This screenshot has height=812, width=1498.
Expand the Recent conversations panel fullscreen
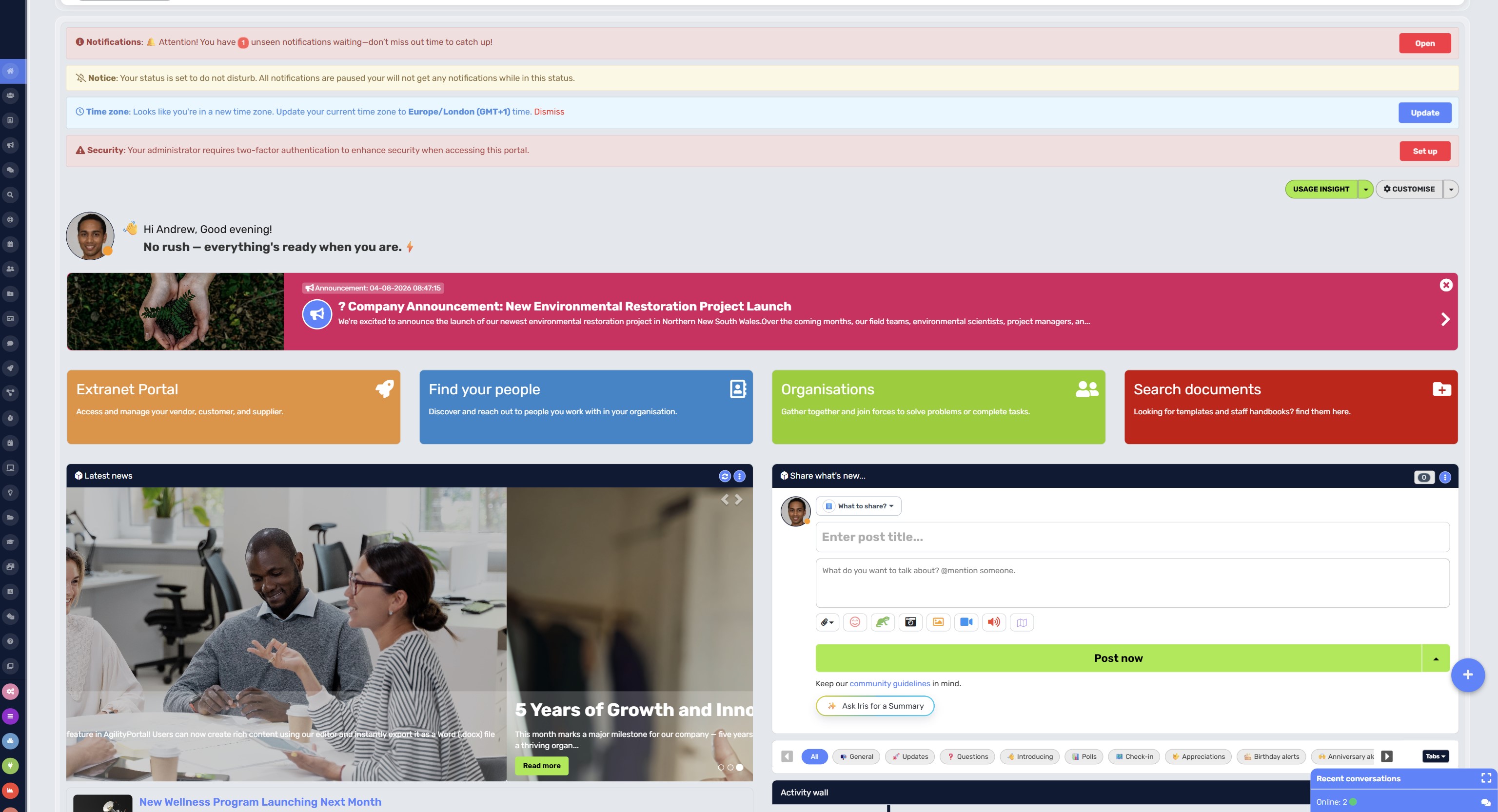pyautogui.click(x=1486, y=778)
